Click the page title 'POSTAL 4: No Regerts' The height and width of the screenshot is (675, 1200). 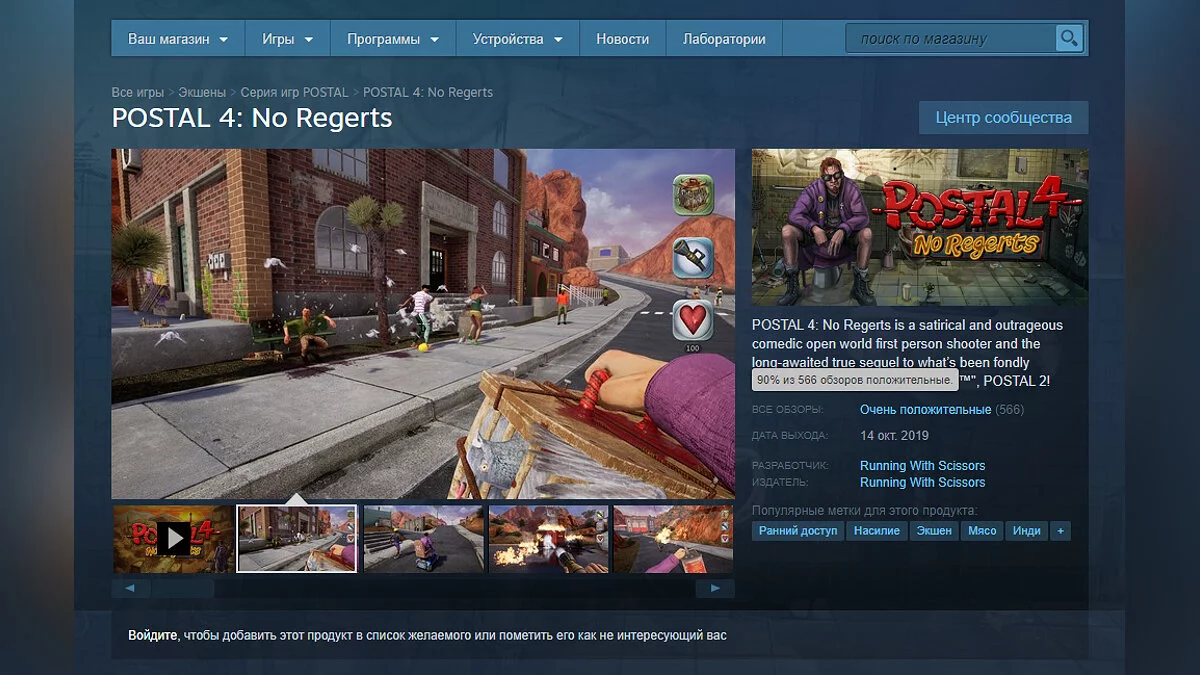(252, 117)
